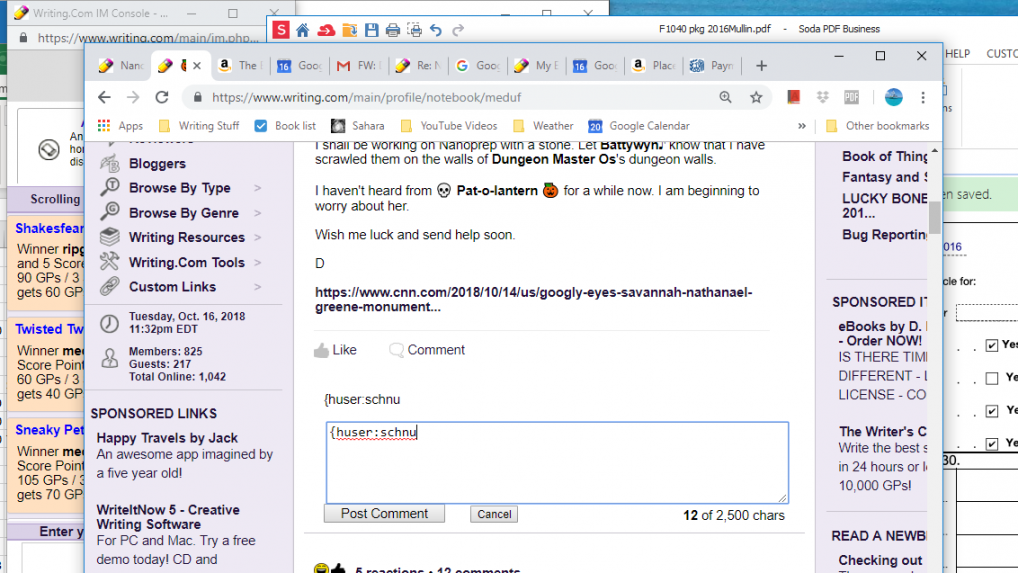1018x573 pixels.
Task: Toggle the third Yes checkbox
Action: tap(991, 411)
